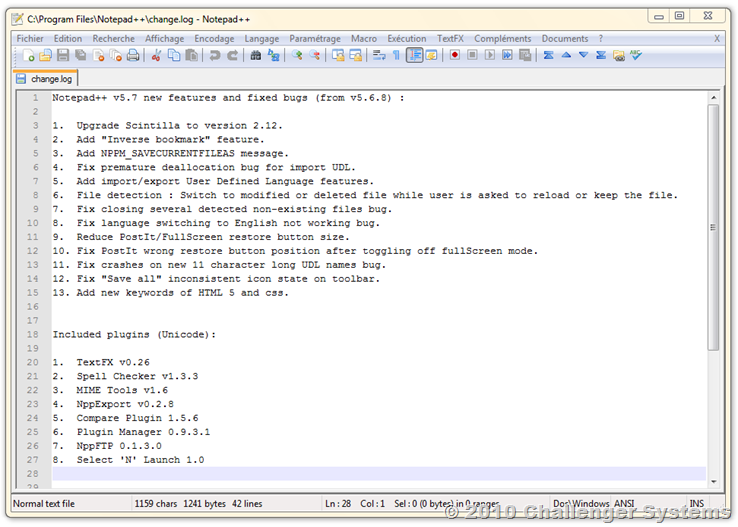Run the ABC spell check icon

click(636, 56)
